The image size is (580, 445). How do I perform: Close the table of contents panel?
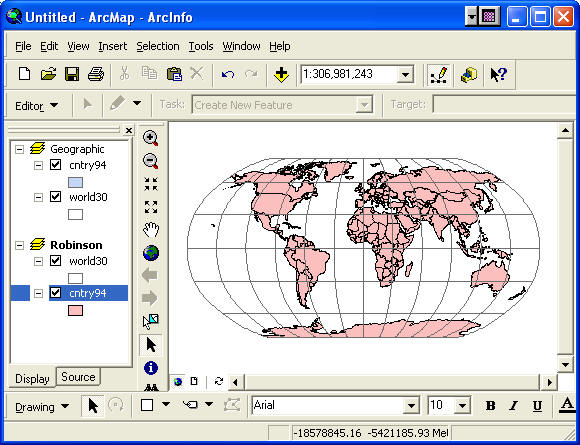(x=128, y=130)
